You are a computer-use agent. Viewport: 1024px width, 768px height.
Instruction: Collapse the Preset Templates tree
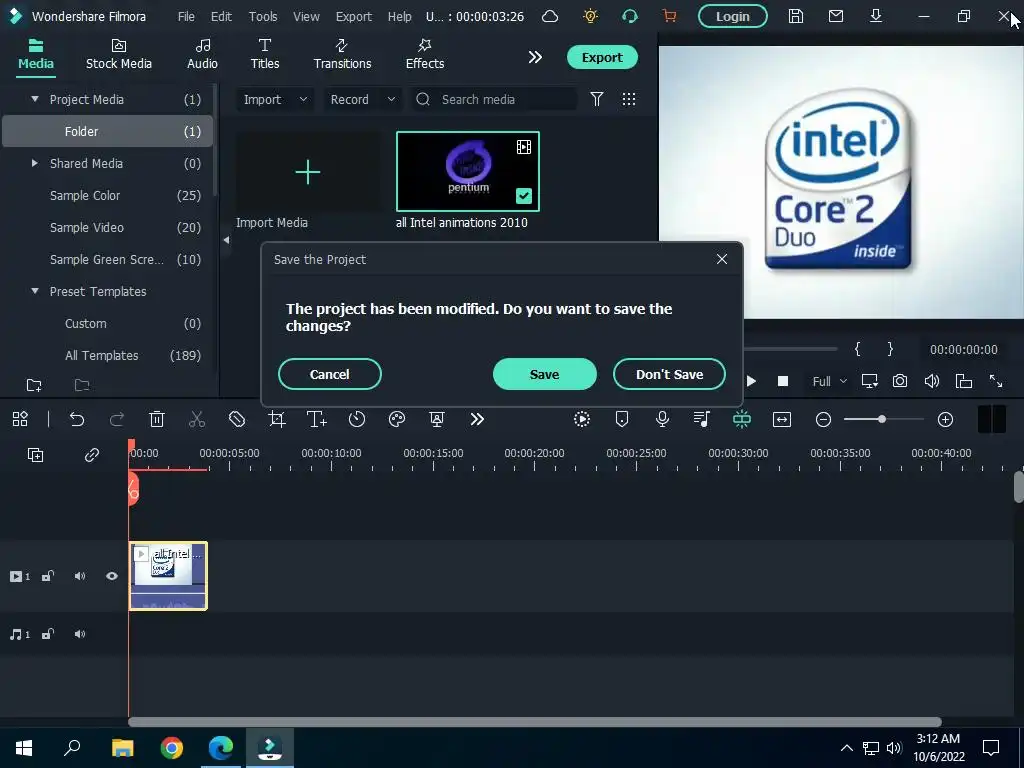pos(35,291)
